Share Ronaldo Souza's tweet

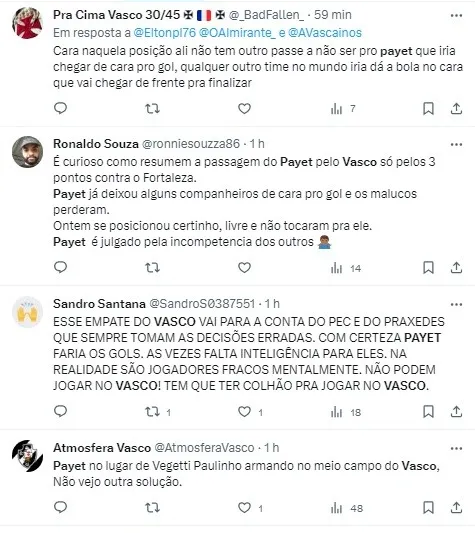coord(456,268)
